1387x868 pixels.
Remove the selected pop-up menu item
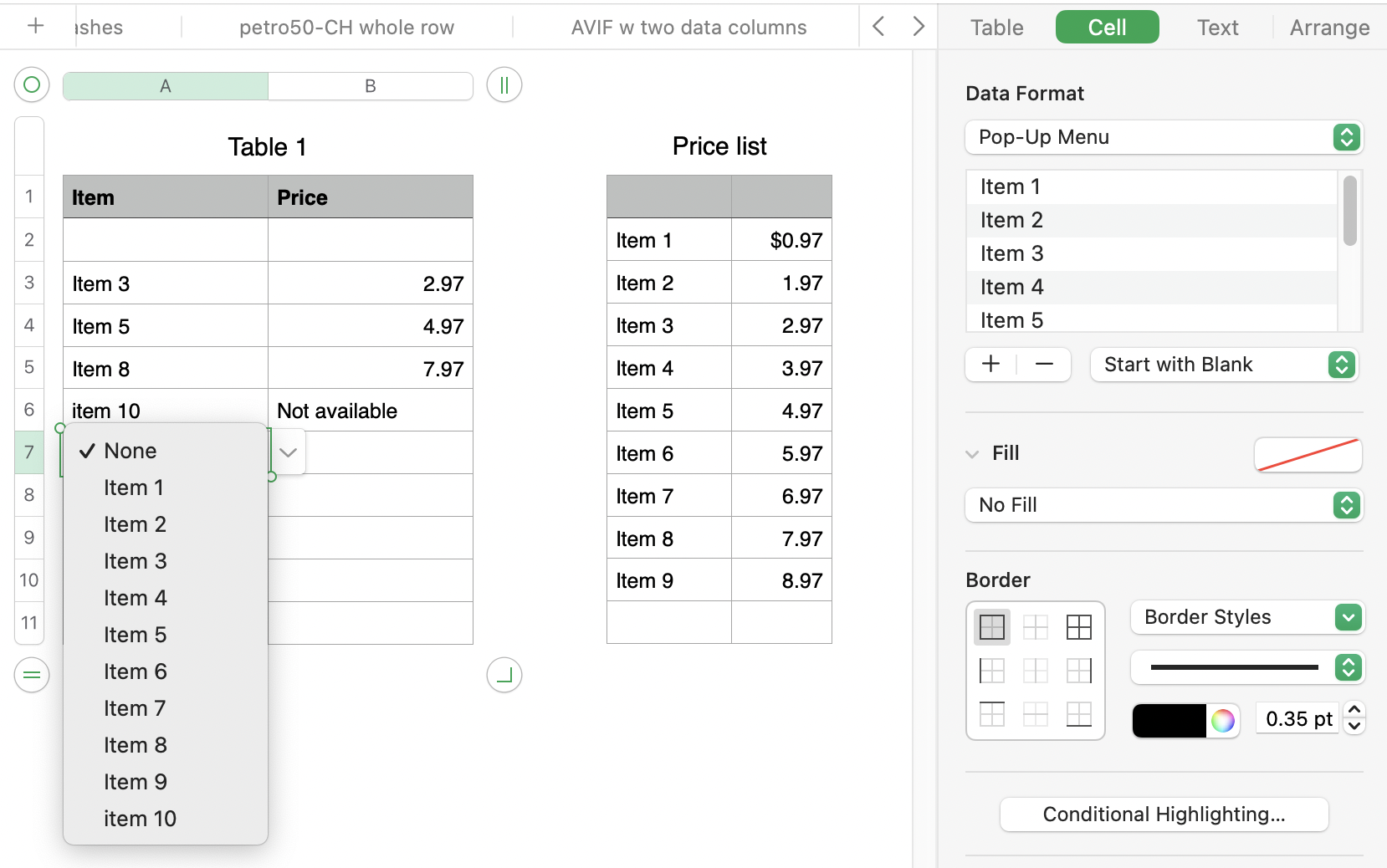click(x=1044, y=365)
